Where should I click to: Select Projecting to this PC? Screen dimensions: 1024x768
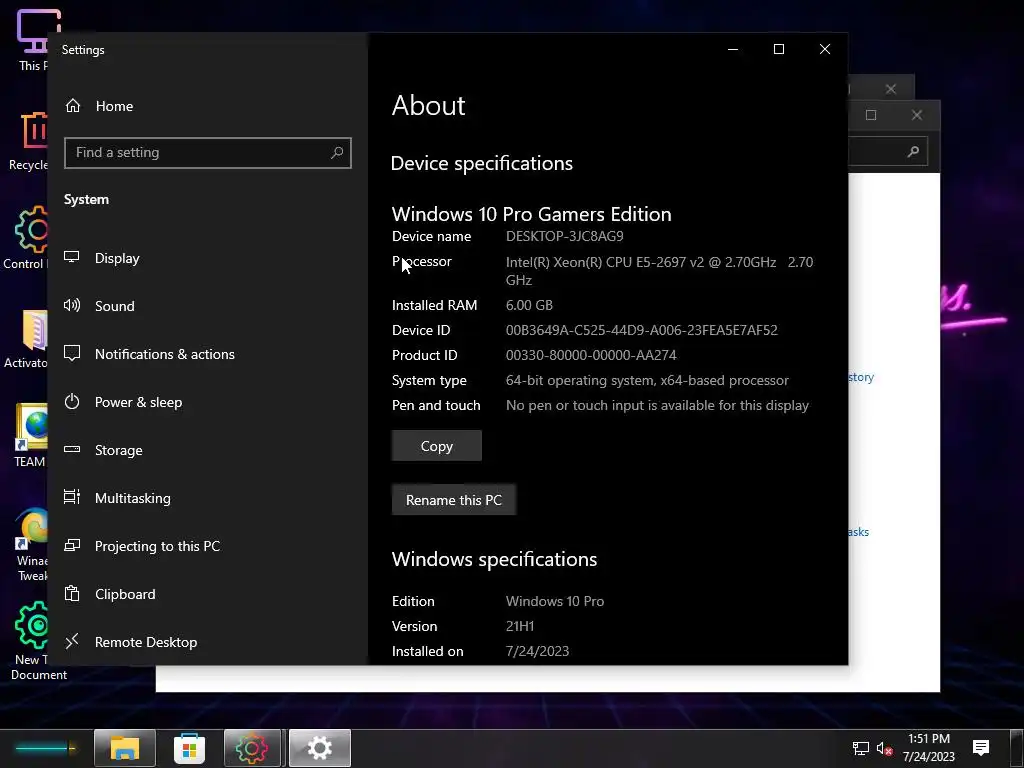[x=208, y=546]
